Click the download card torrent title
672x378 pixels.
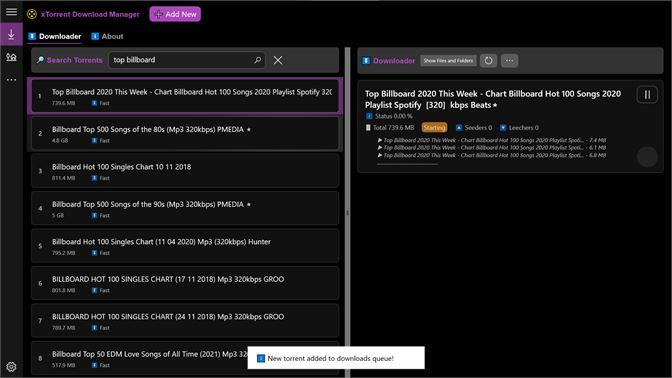pos(493,99)
